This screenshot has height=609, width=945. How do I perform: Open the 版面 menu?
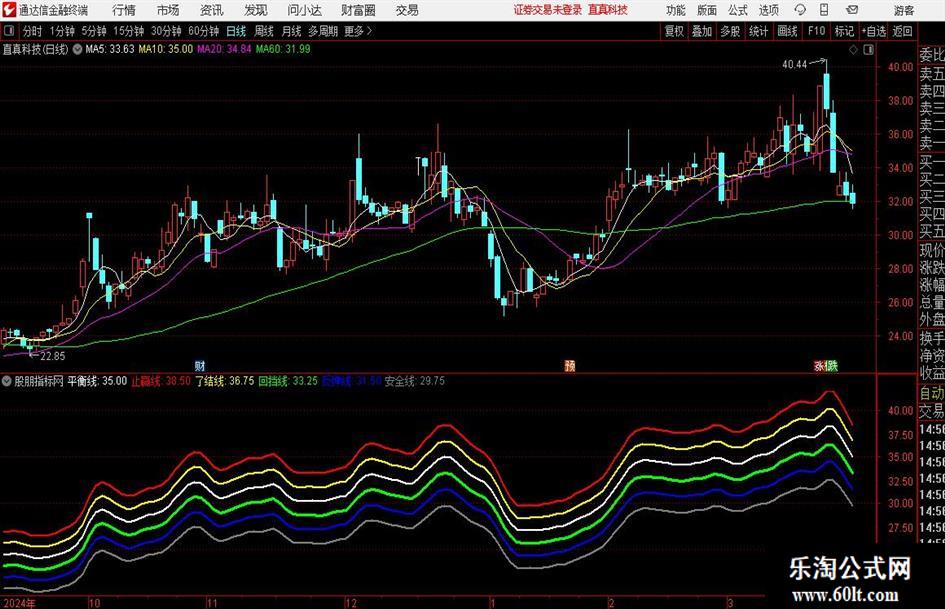(x=707, y=10)
